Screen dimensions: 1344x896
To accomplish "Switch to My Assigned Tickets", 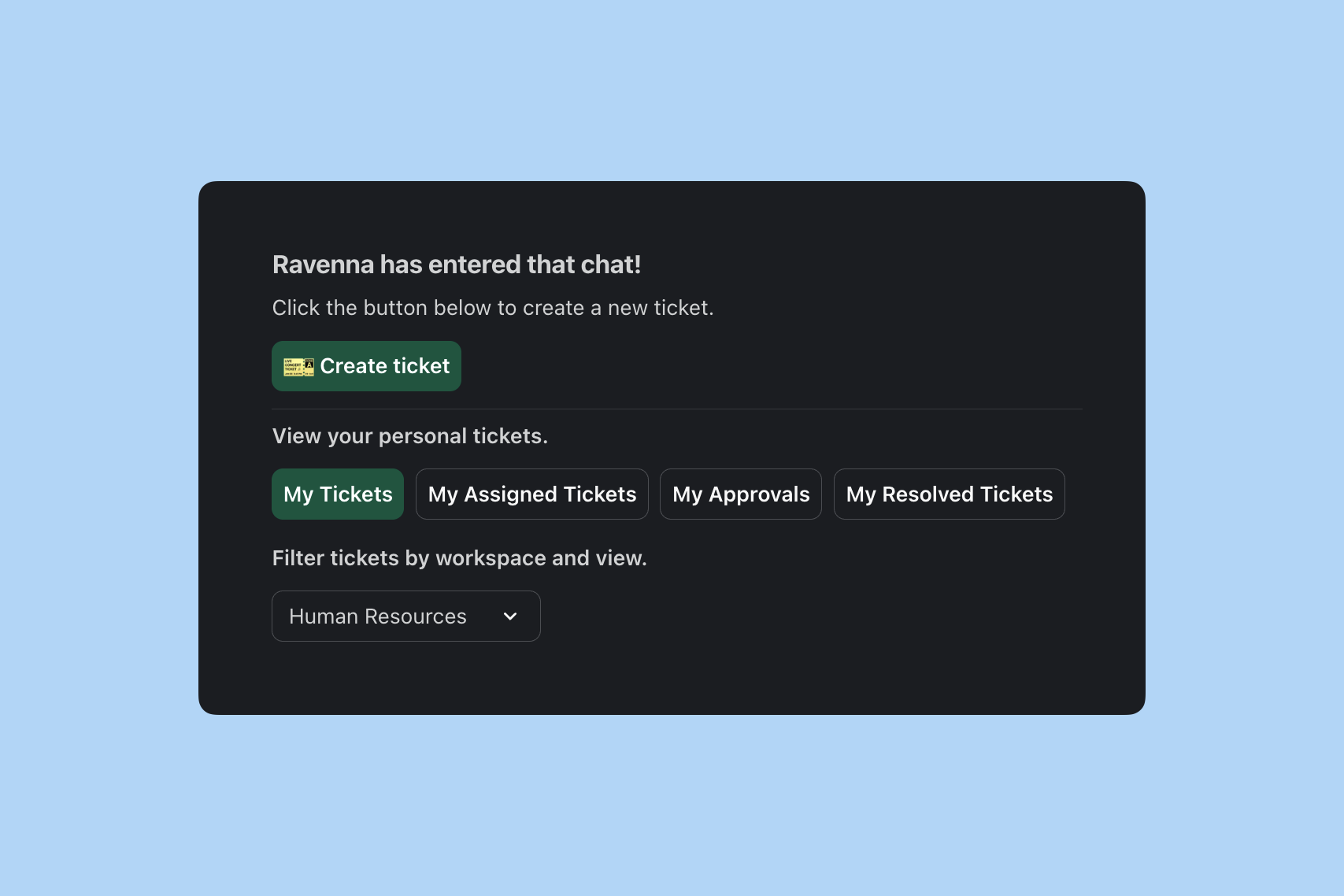I will pos(532,494).
